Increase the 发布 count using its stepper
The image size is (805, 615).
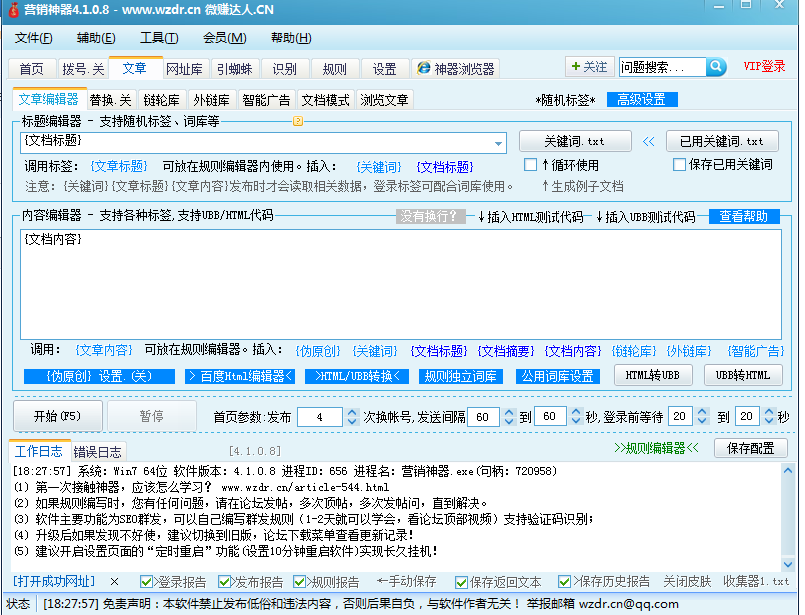coord(352,413)
